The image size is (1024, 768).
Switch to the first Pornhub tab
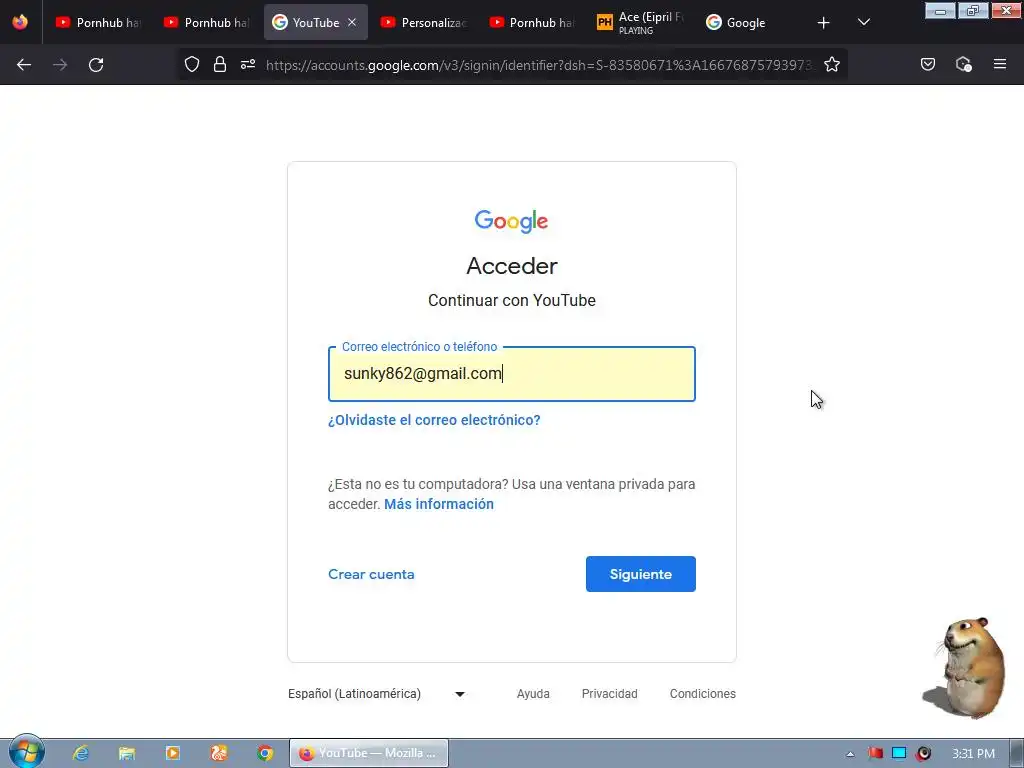pyautogui.click(x=98, y=22)
